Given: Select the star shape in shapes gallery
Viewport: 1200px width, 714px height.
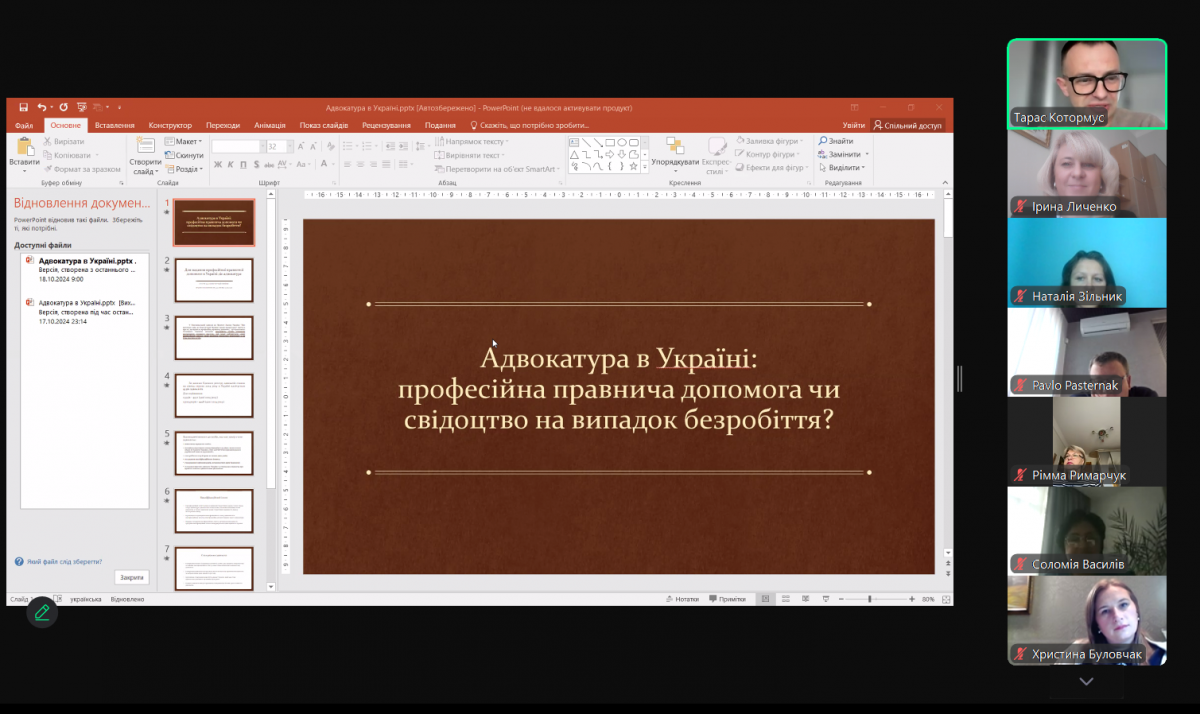Looking at the screenshot, I should coord(634,166).
